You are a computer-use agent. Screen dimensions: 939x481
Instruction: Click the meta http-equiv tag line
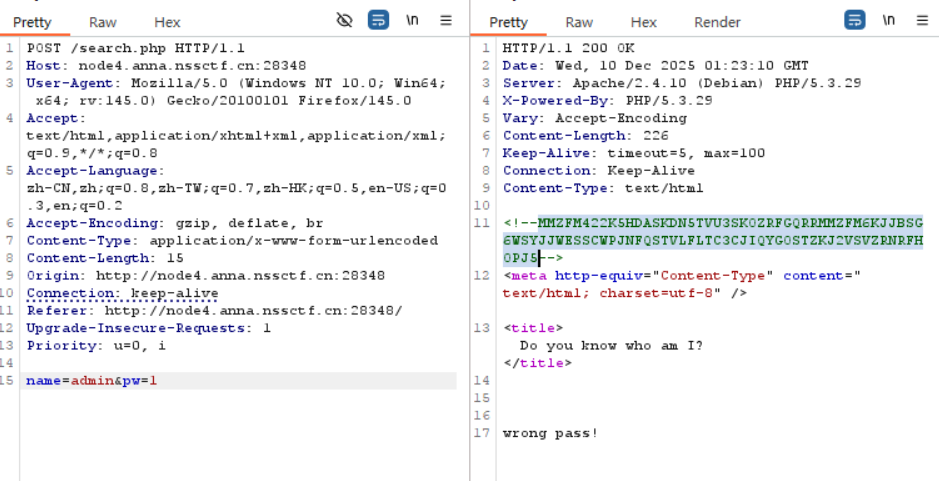point(683,285)
